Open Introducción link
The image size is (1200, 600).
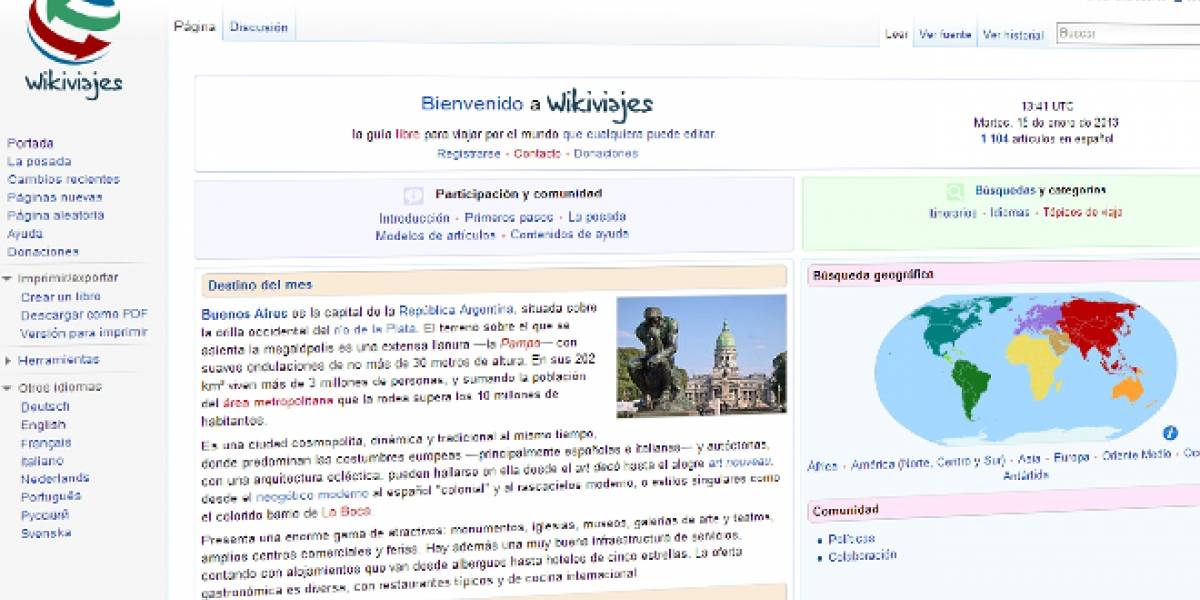(414, 217)
